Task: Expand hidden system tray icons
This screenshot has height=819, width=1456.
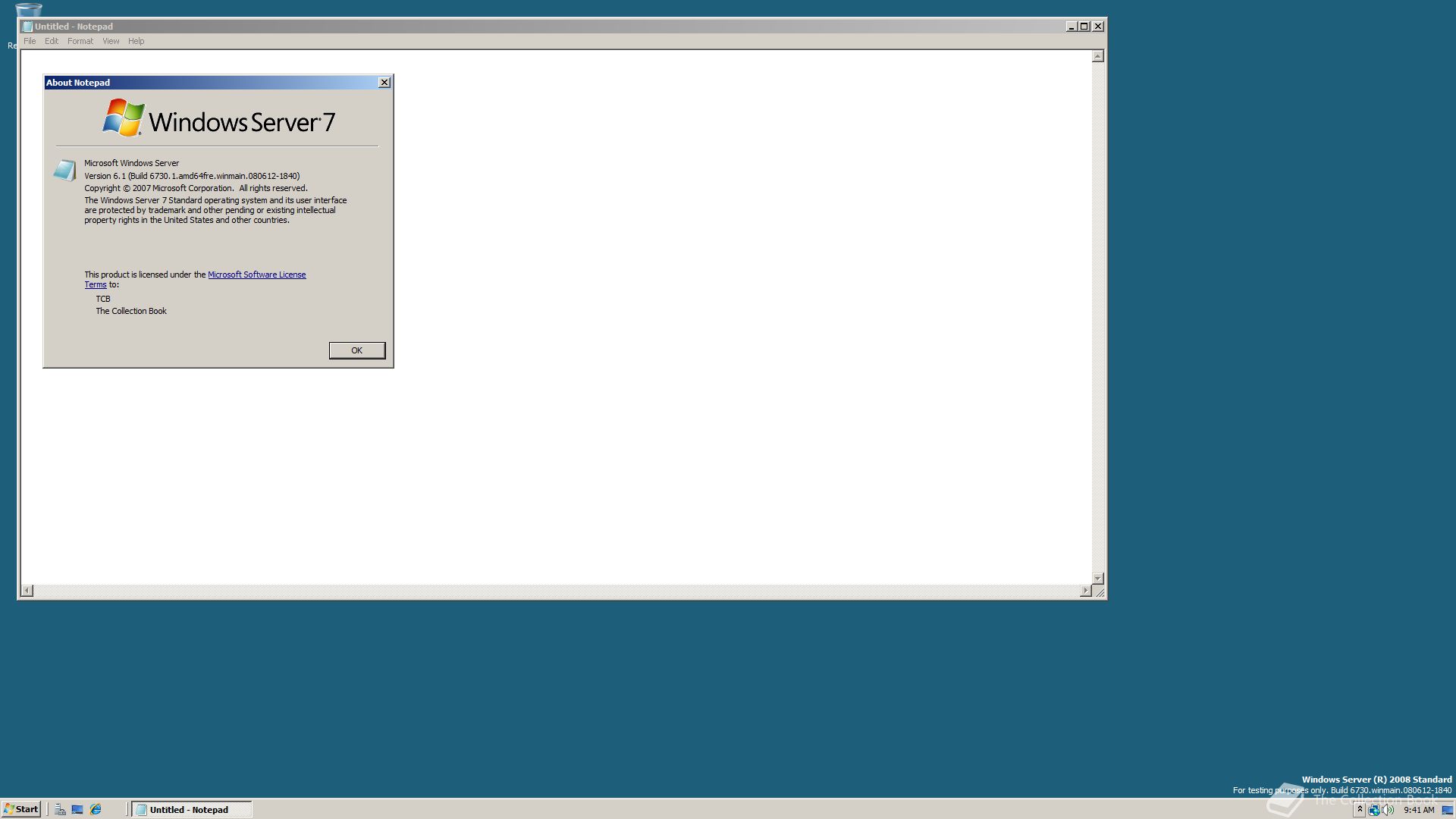Action: click(1360, 810)
